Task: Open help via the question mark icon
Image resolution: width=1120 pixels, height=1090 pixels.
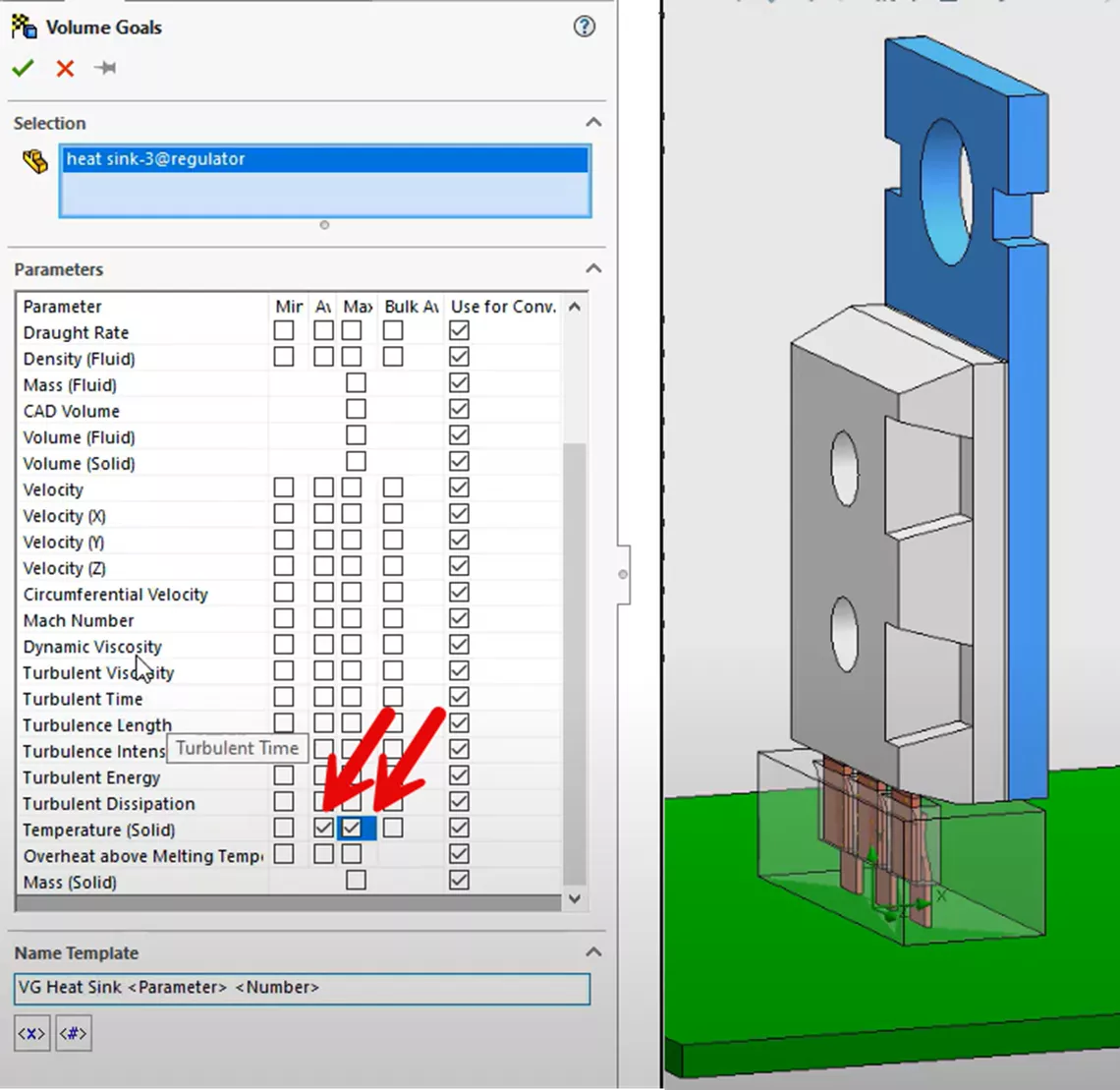Action: pyautogui.click(x=584, y=27)
